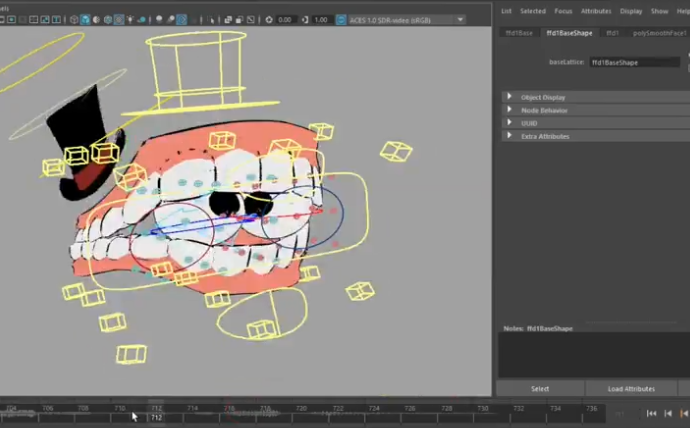Click the exposure reset icon
Image resolution: width=690 pixels, height=428 pixels.
tap(267, 20)
